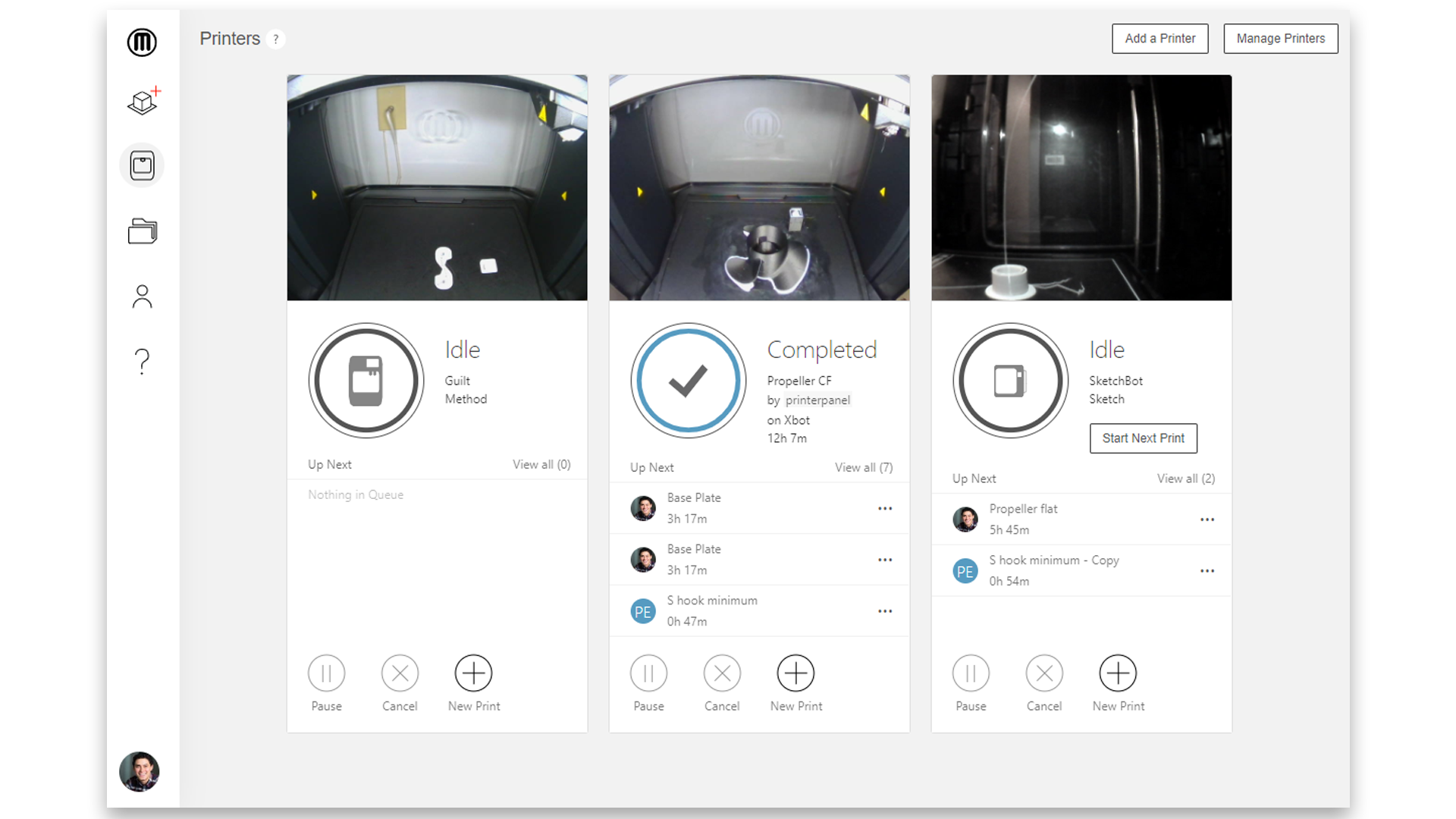Viewport: 1456px width, 819px height.
Task: Click the Printers page title
Action: tap(230, 39)
